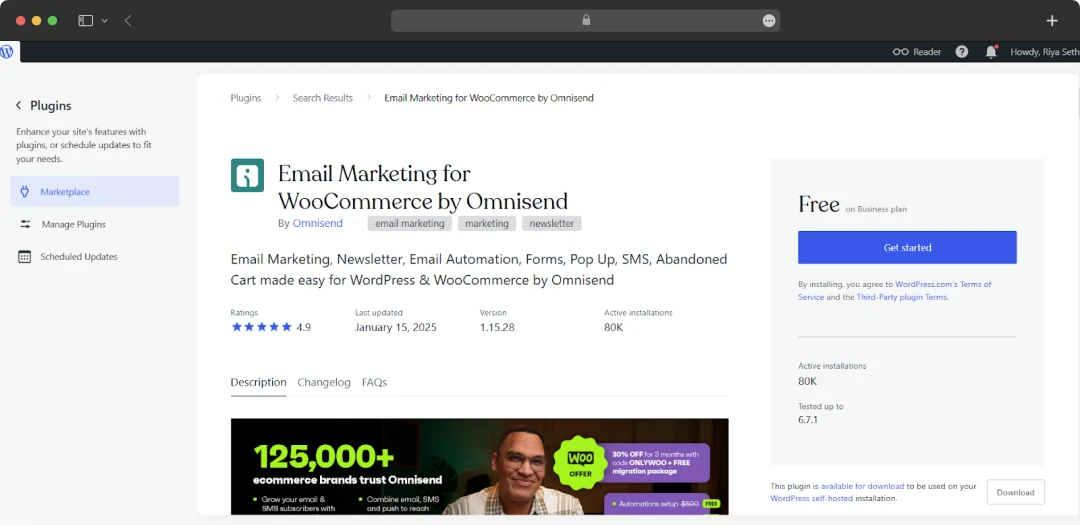Screen dimensions: 1080x525
Task: Click the email marketing tag
Action: (x=410, y=223)
